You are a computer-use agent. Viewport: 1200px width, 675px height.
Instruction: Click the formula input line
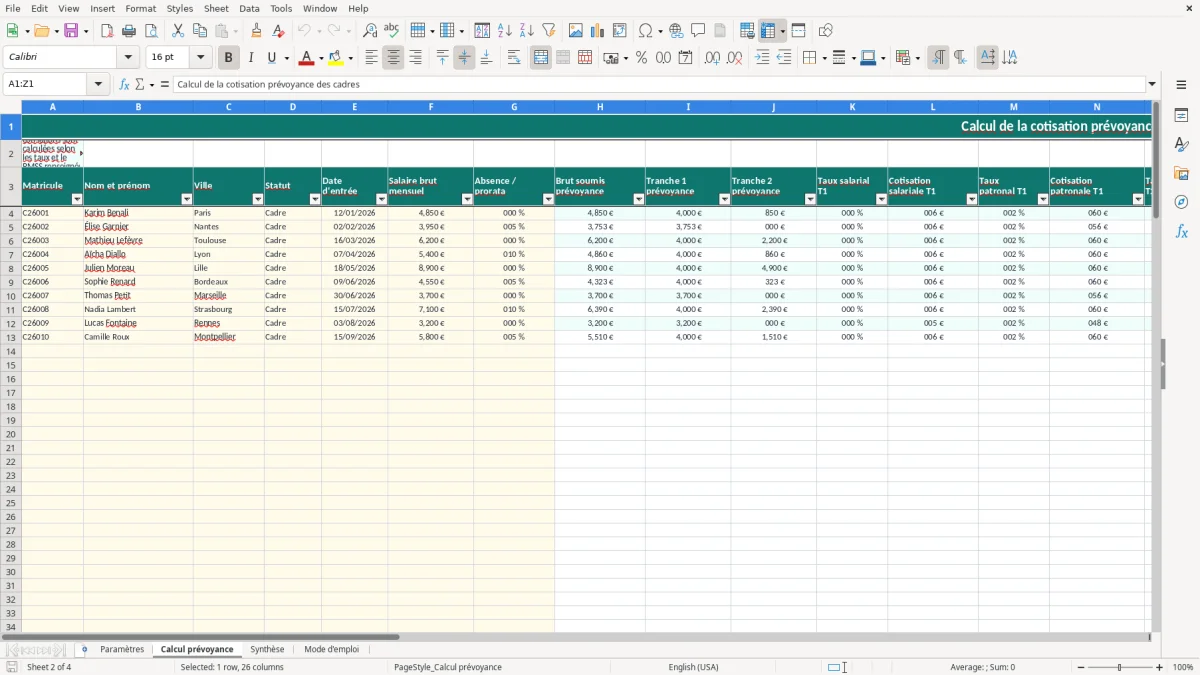(659, 84)
